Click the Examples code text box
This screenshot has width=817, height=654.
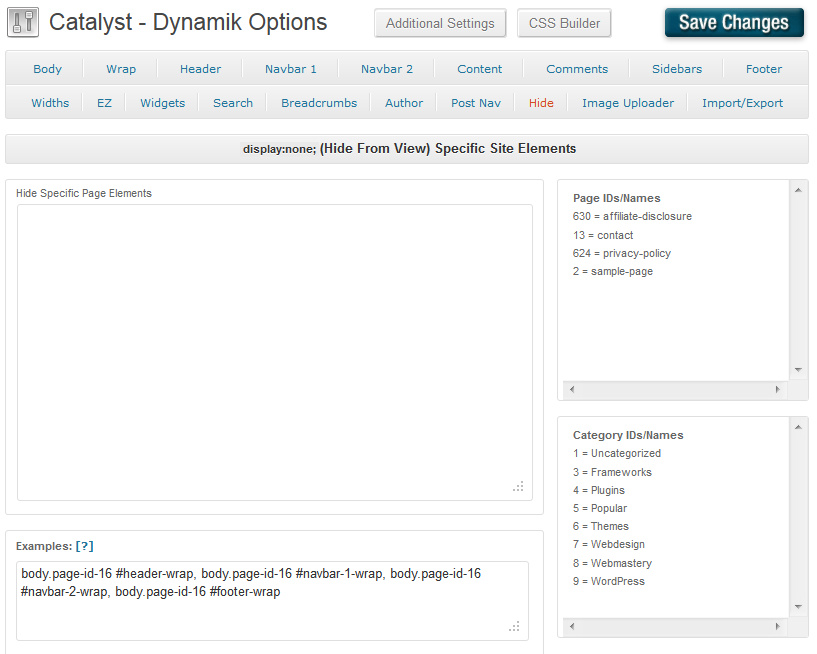pyautogui.click(x=272, y=600)
